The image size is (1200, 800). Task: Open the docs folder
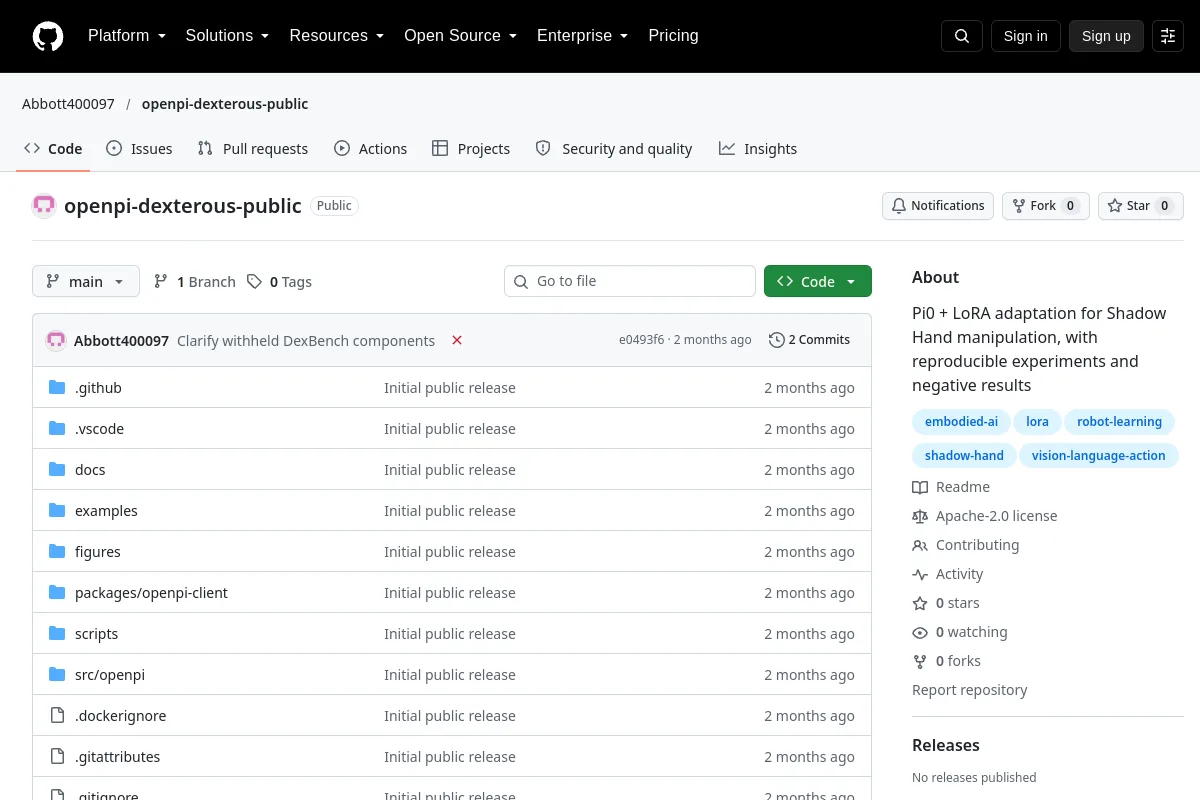click(x=90, y=470)
